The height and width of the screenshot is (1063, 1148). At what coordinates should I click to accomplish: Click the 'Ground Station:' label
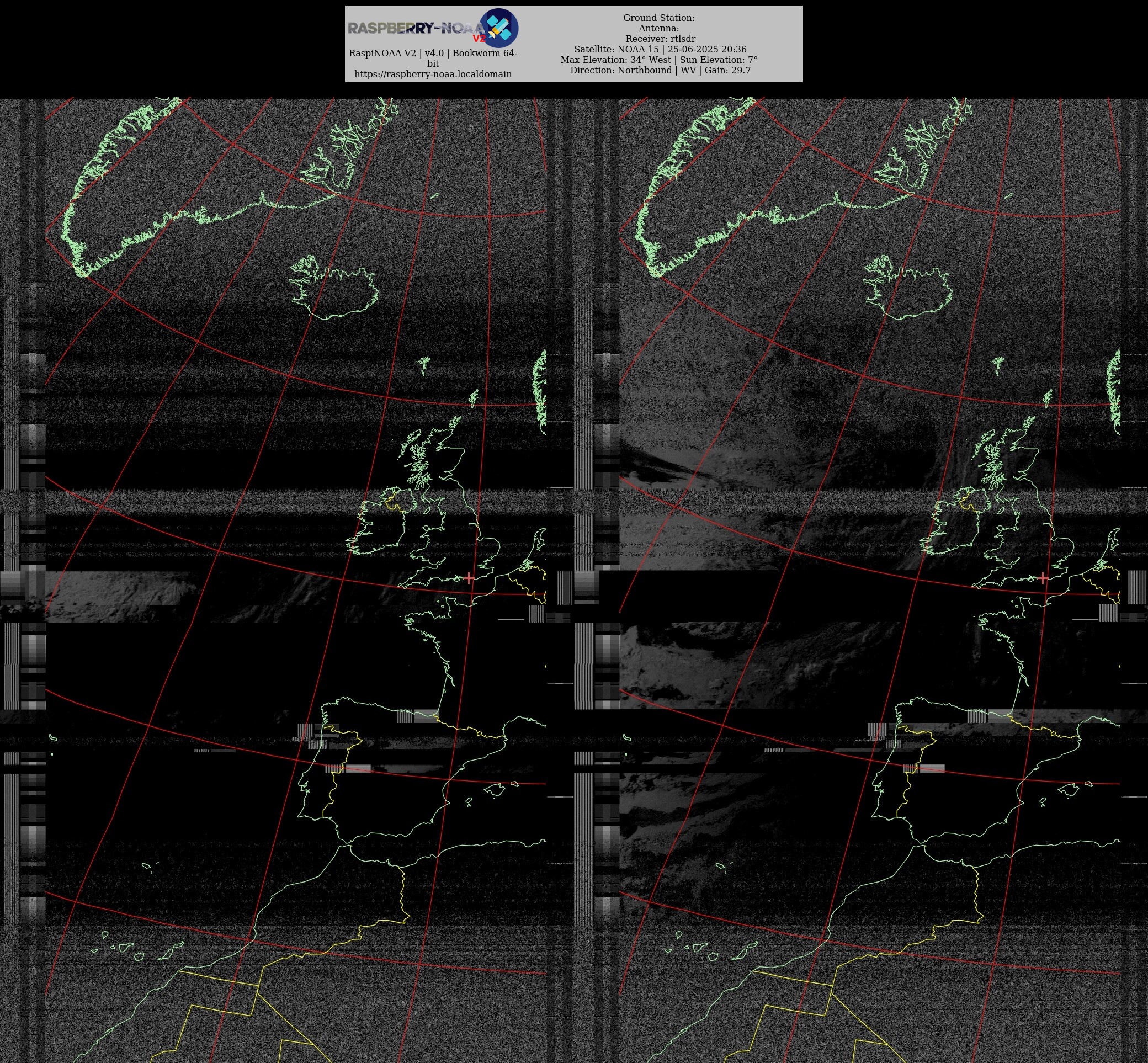(658, 18)
